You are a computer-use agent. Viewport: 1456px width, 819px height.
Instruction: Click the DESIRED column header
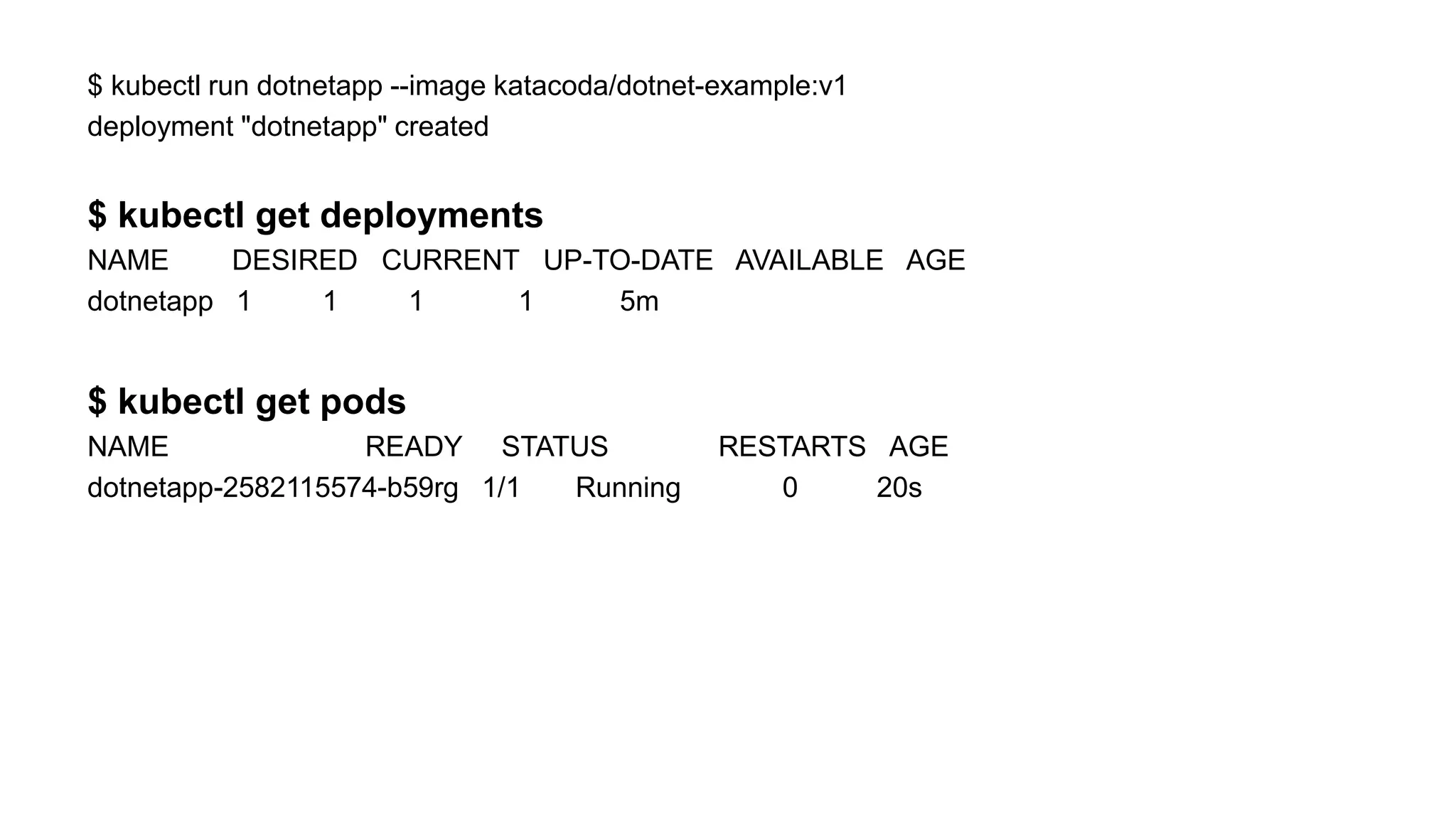click(294, 261)
